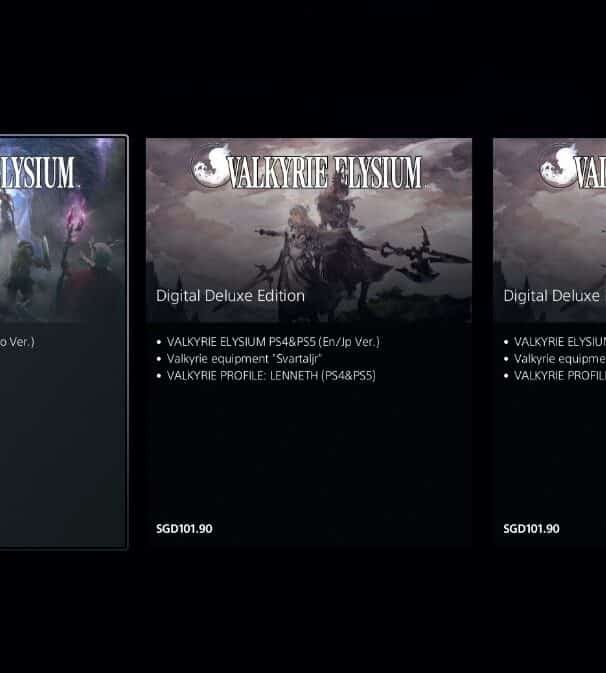Screen dimensions: 606x673
Task: Click the "Ver.)" text on the left card
Action: (x=21, y=342)
